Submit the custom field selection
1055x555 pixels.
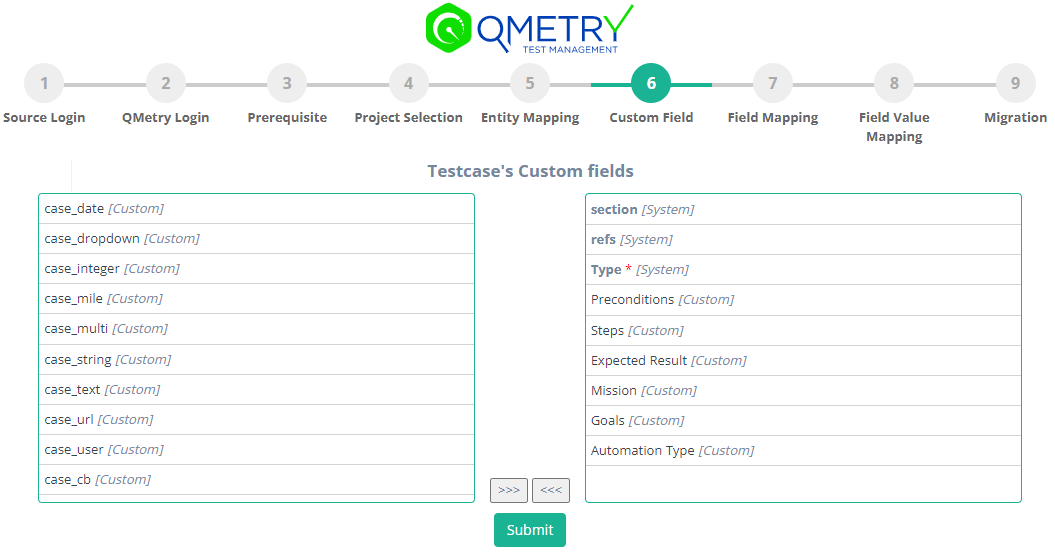[x=530, y=530]
